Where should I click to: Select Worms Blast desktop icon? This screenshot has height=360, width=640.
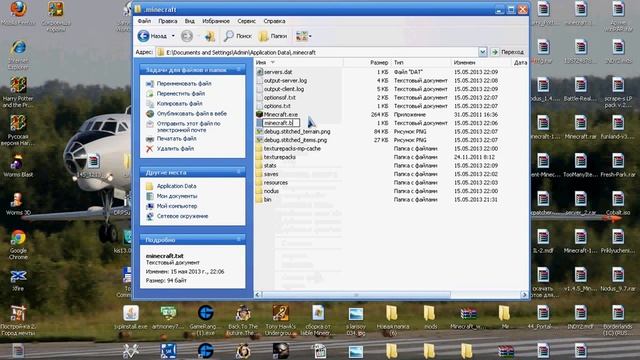pos(18,166)
